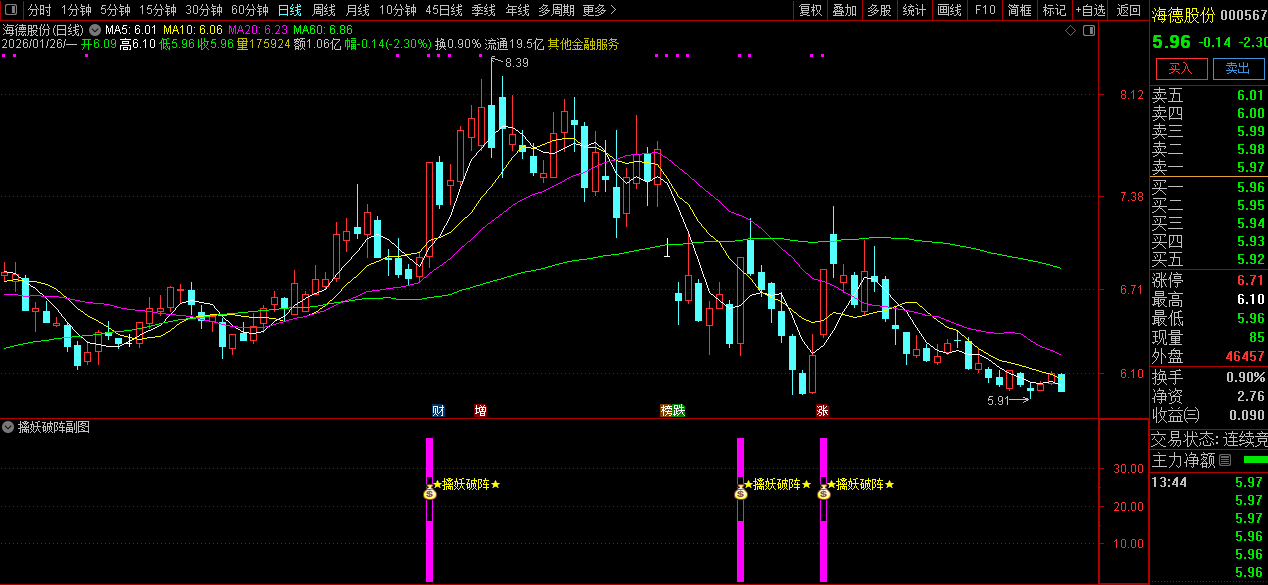Click the 交易状态 trading status row

pyautogui.click(x=1208, y=438)
